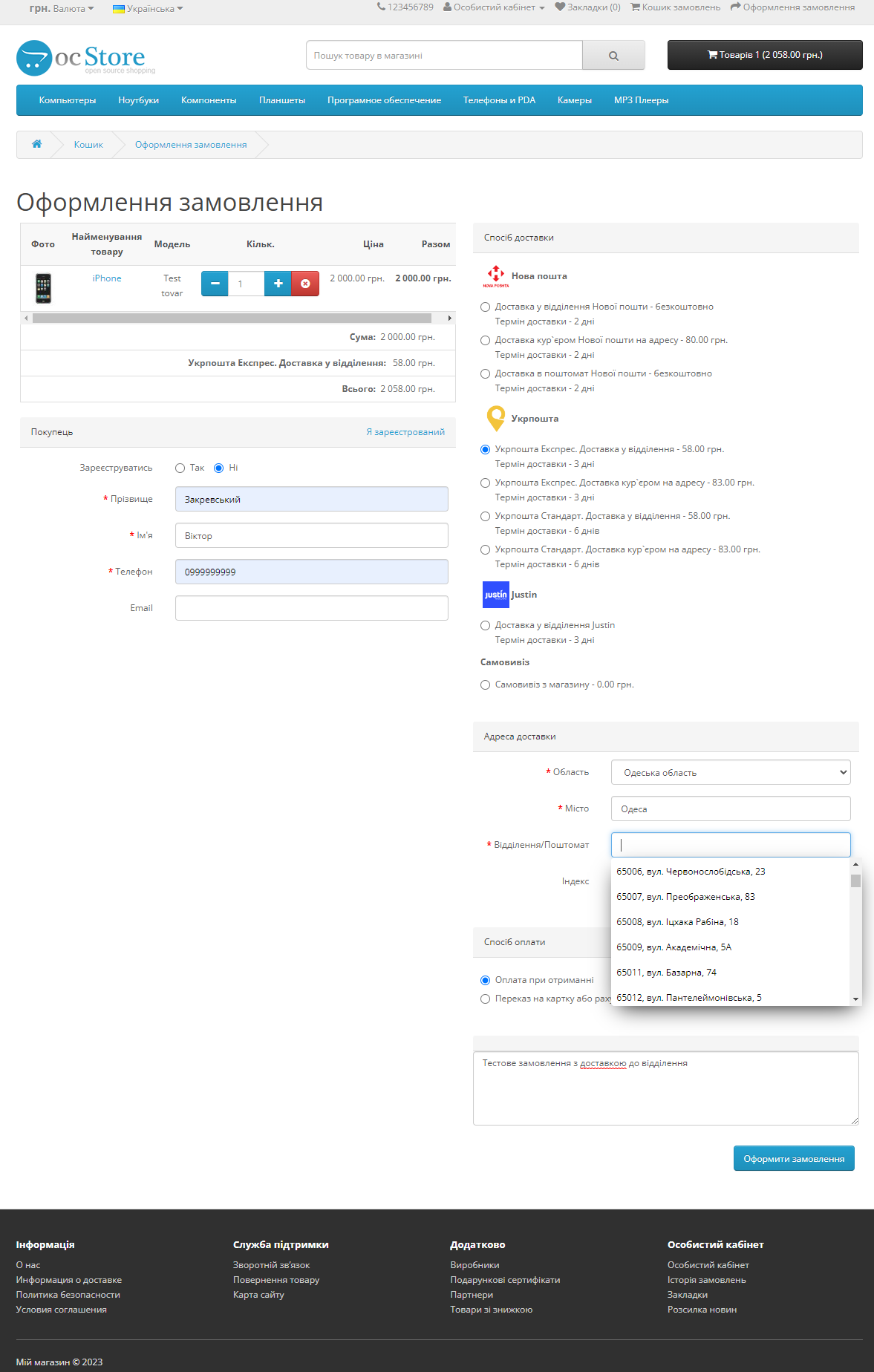Open Телефоны и PDA category menu
Viewport: 874px width, 1372px height.
[499, 100]
